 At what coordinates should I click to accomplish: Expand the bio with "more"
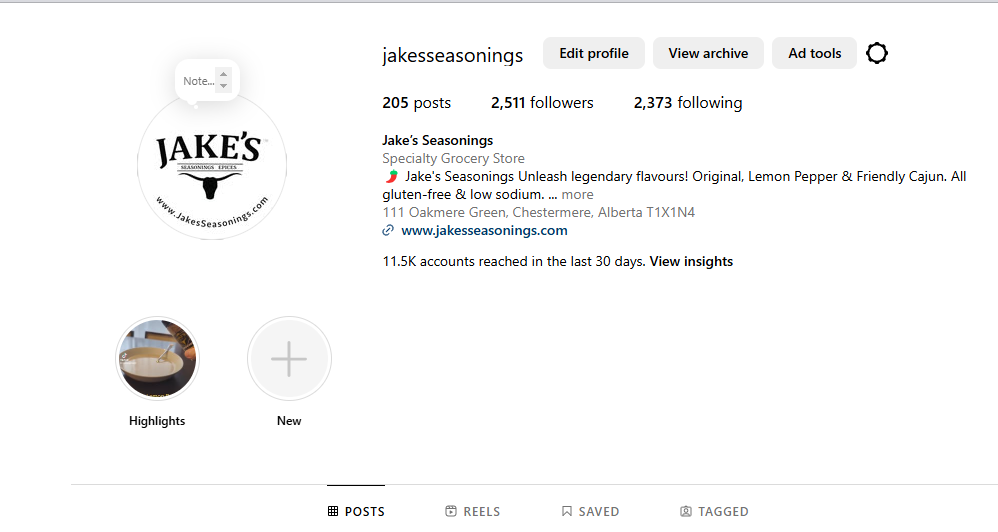click(577, 195)
